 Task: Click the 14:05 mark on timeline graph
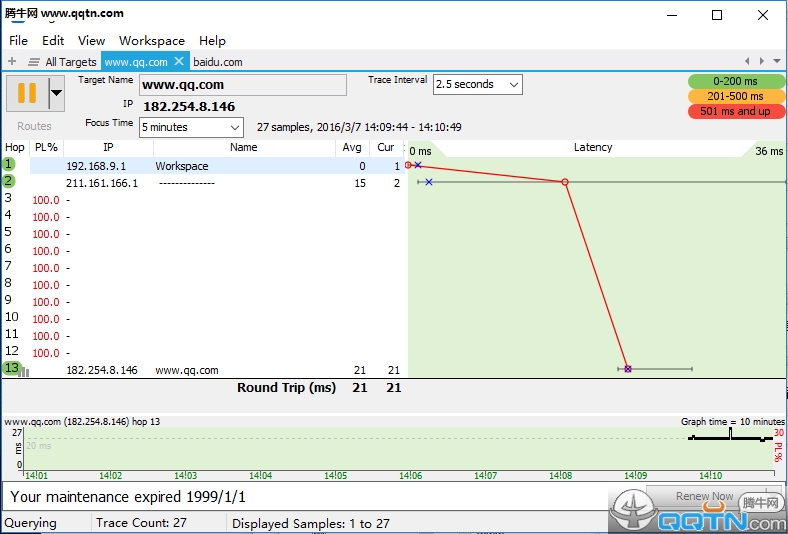tap(335, 475)
